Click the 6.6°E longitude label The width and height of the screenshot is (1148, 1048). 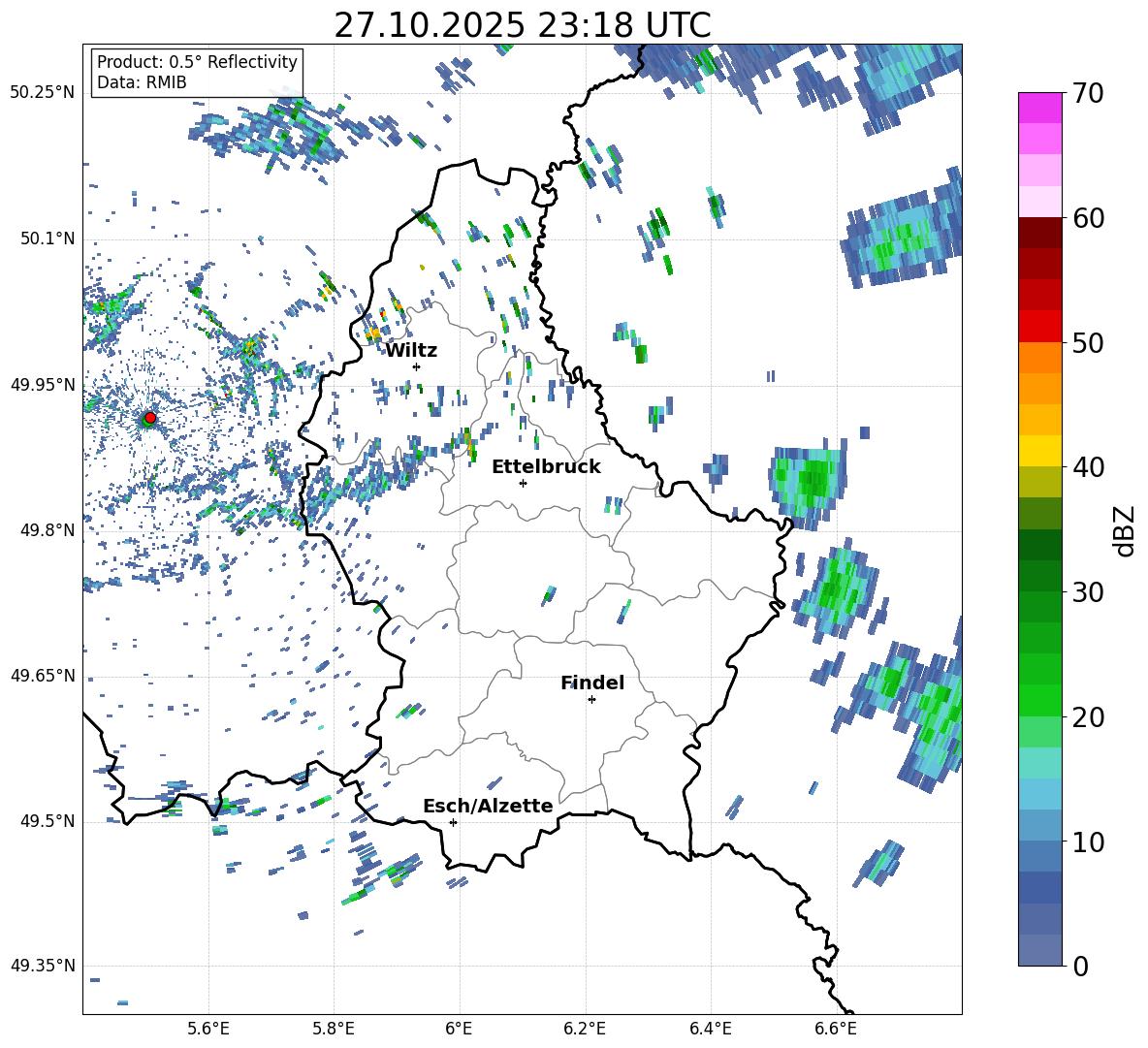836,1029
